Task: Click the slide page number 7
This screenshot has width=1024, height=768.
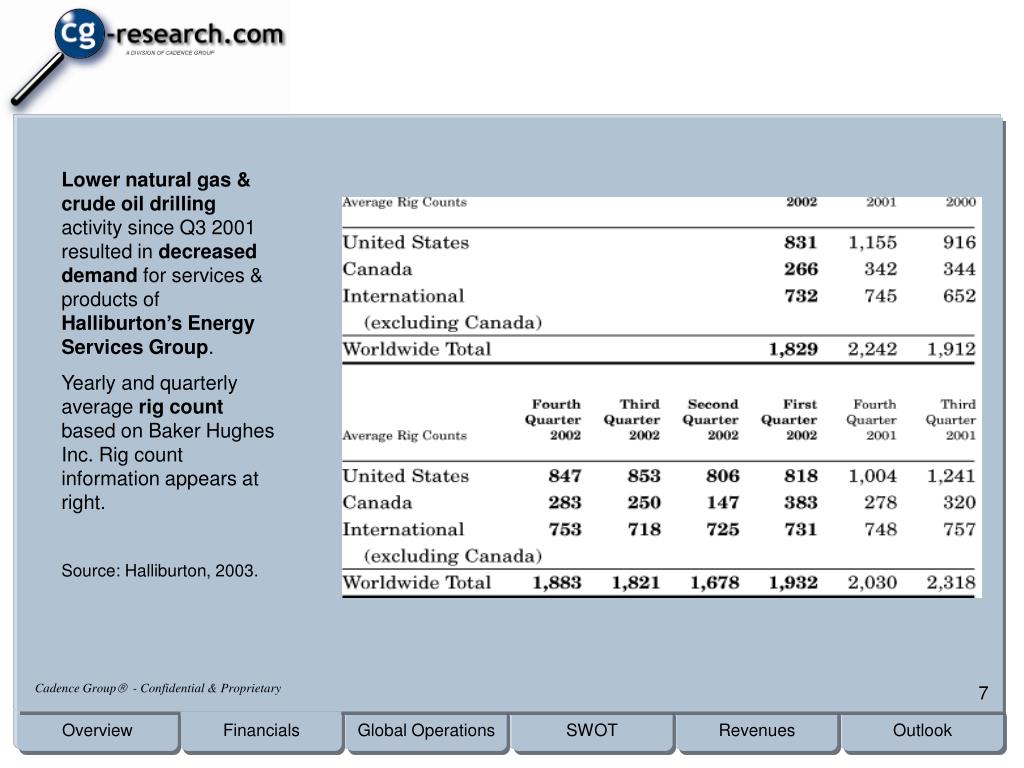Action: click(984, 693)
